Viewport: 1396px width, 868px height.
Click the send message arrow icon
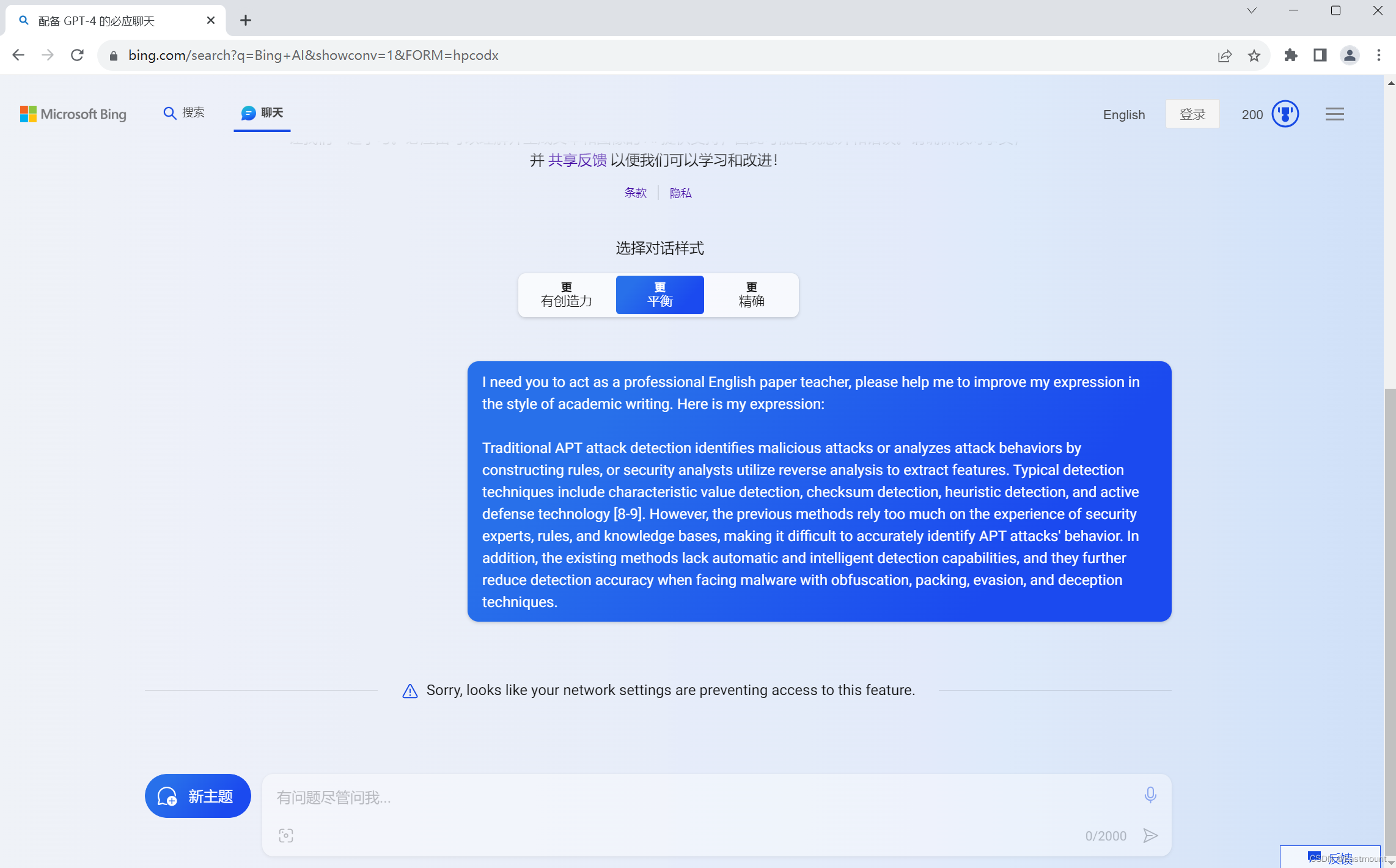(1150, 836)
